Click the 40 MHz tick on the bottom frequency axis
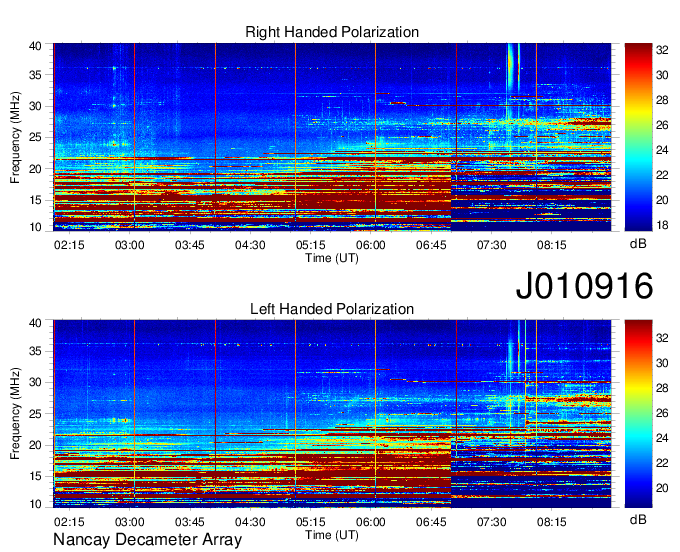This screenshot has height=552, width=680. tap(35, 323)
